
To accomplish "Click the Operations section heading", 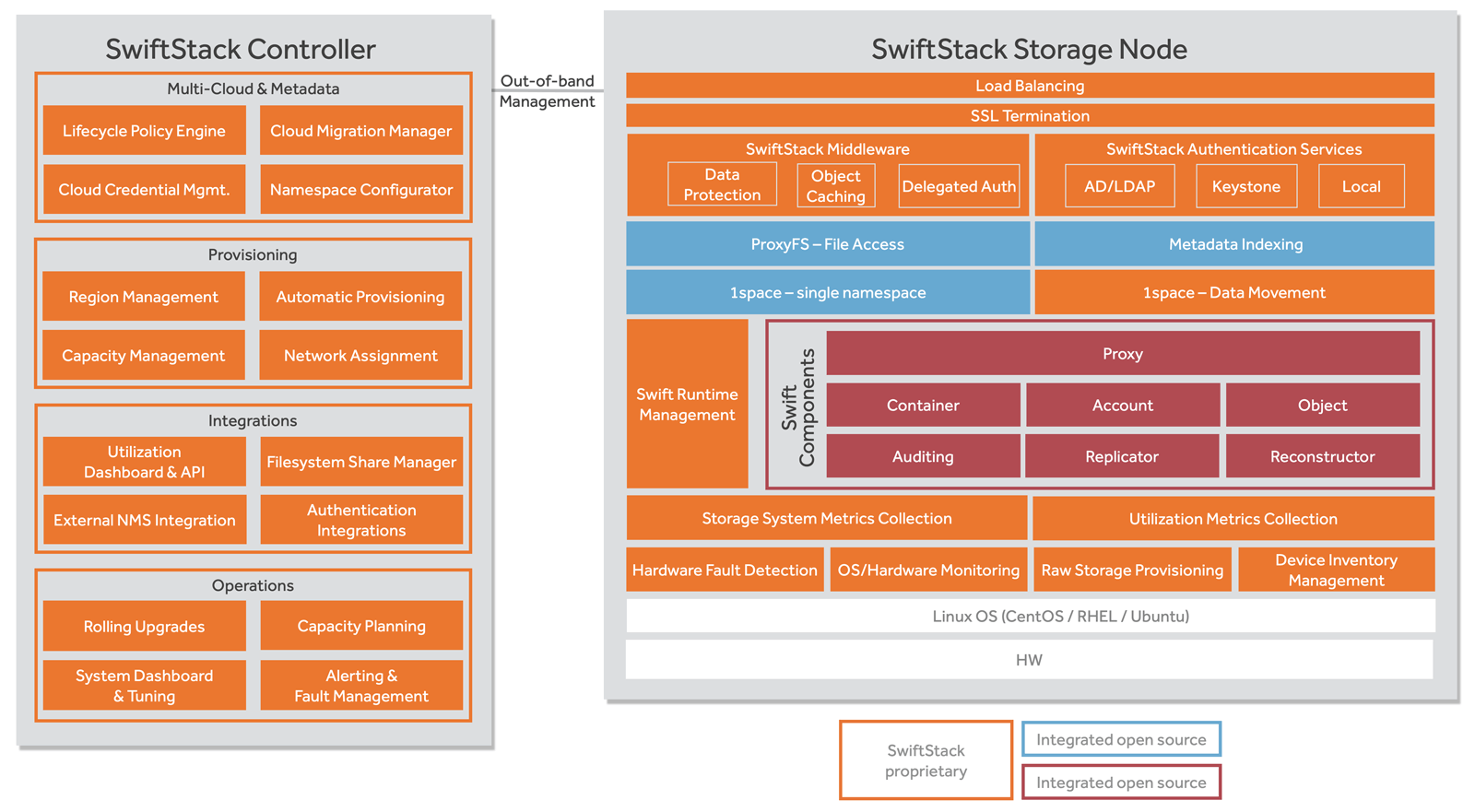I will (x=253, y=585).
